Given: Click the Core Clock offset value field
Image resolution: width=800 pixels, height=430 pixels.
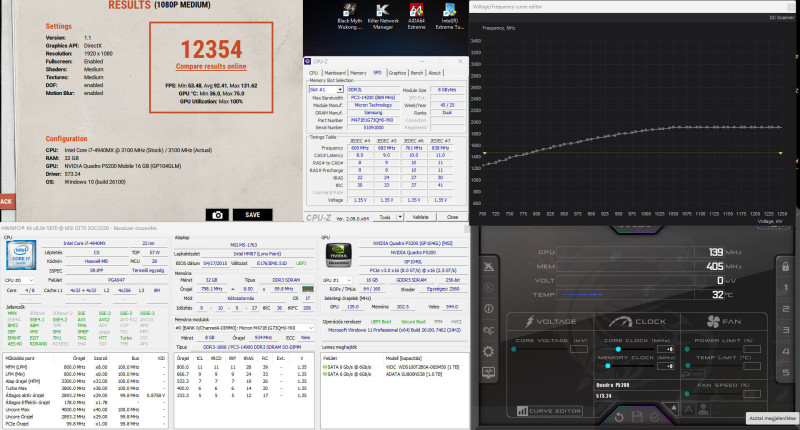Looking at the screenshot, I should coord(666,349).
